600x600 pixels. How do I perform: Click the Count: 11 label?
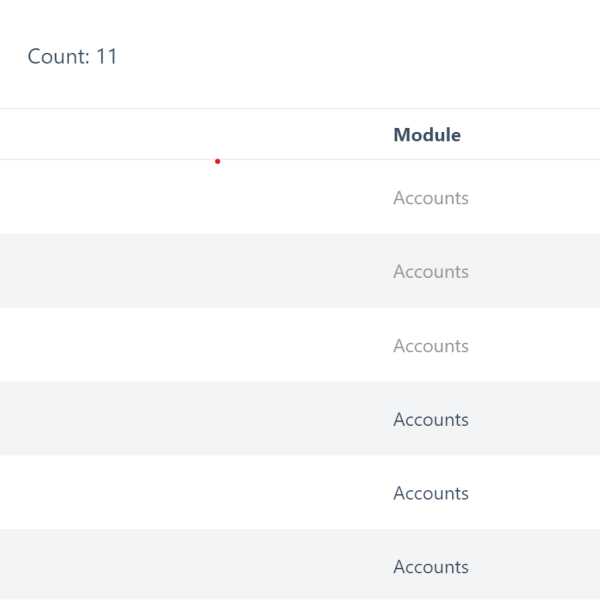point(72,57)
